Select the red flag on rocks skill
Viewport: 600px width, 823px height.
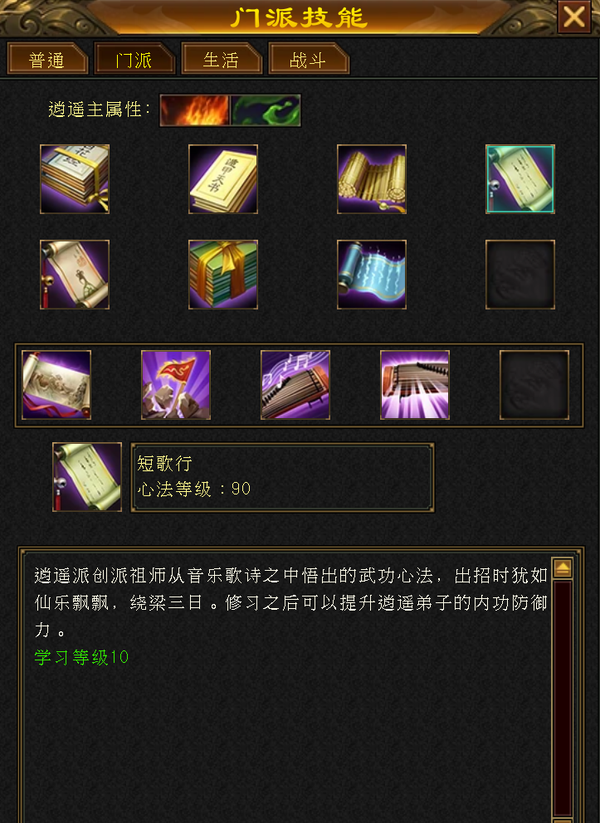coord(176,385)
